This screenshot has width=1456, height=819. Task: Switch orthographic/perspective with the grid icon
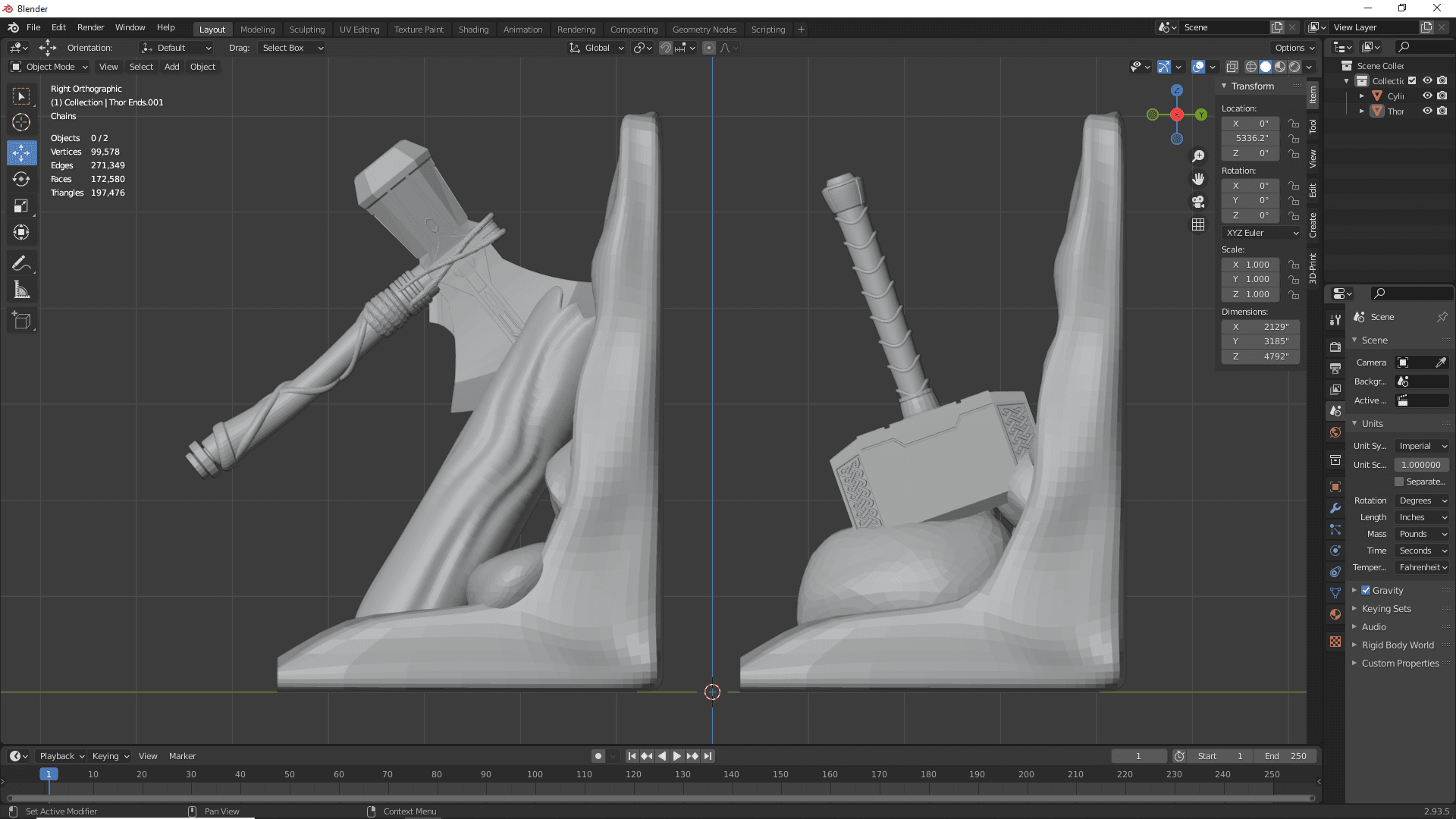click(x=1198, y=224)
